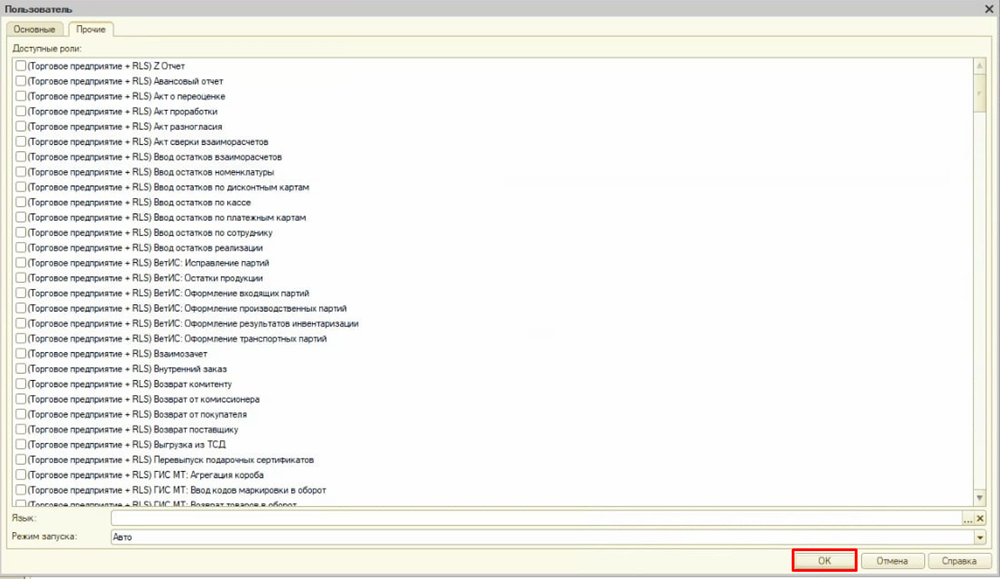Click the roles list vertical scrollbar thumb
Screen dimensions: 1000x579
(x=980, y=90)
